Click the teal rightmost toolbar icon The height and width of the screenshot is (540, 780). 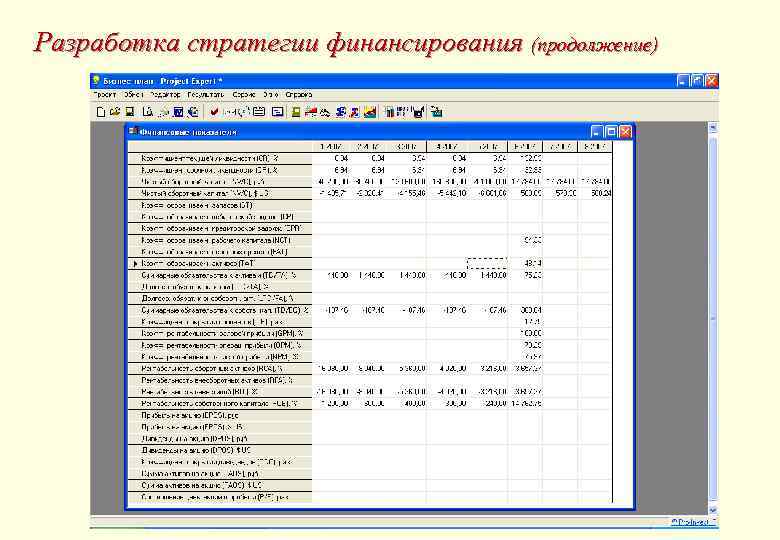(x=436, y=112)
